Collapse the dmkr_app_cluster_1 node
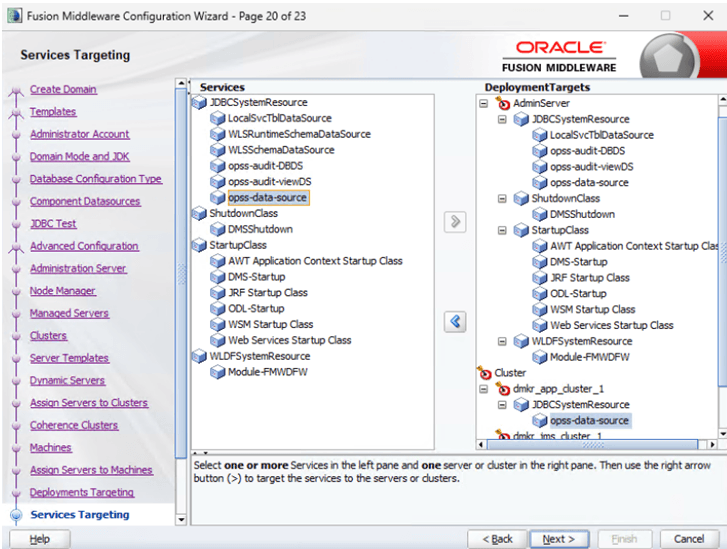Viewport: 727px width, 549px height. [484, 389]
